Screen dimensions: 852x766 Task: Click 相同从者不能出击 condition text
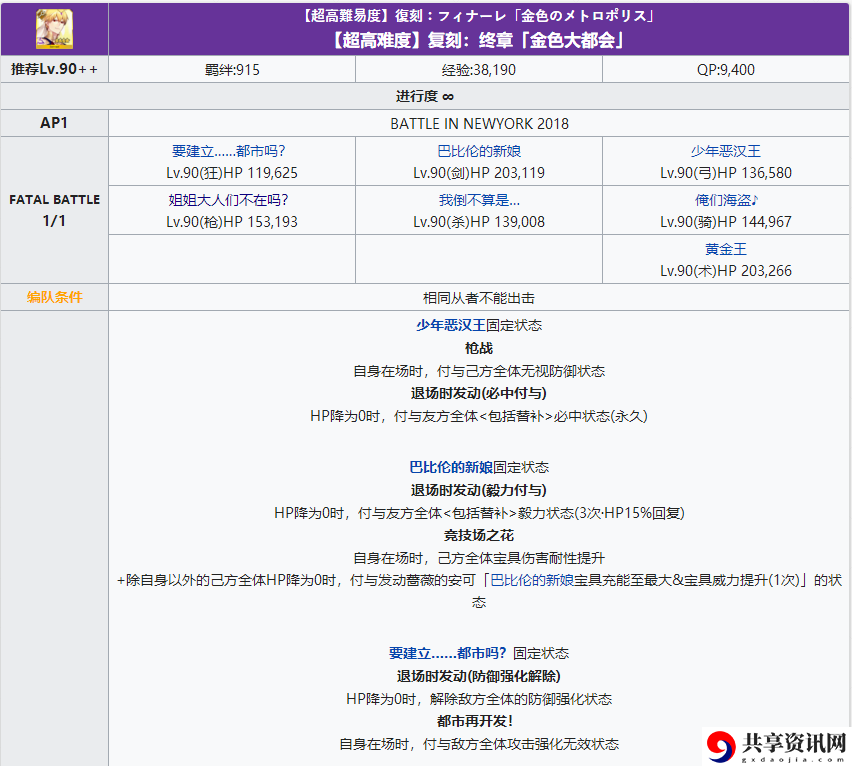[x=479, y=298]
